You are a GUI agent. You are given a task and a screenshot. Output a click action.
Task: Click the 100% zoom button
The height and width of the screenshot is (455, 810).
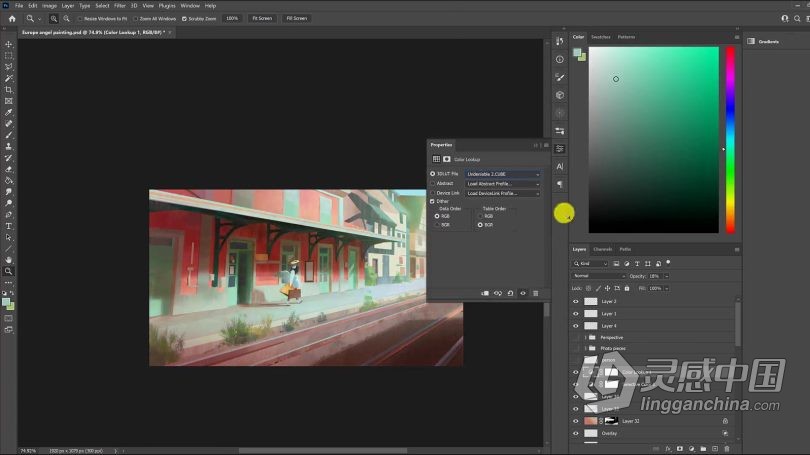point(232,19)
